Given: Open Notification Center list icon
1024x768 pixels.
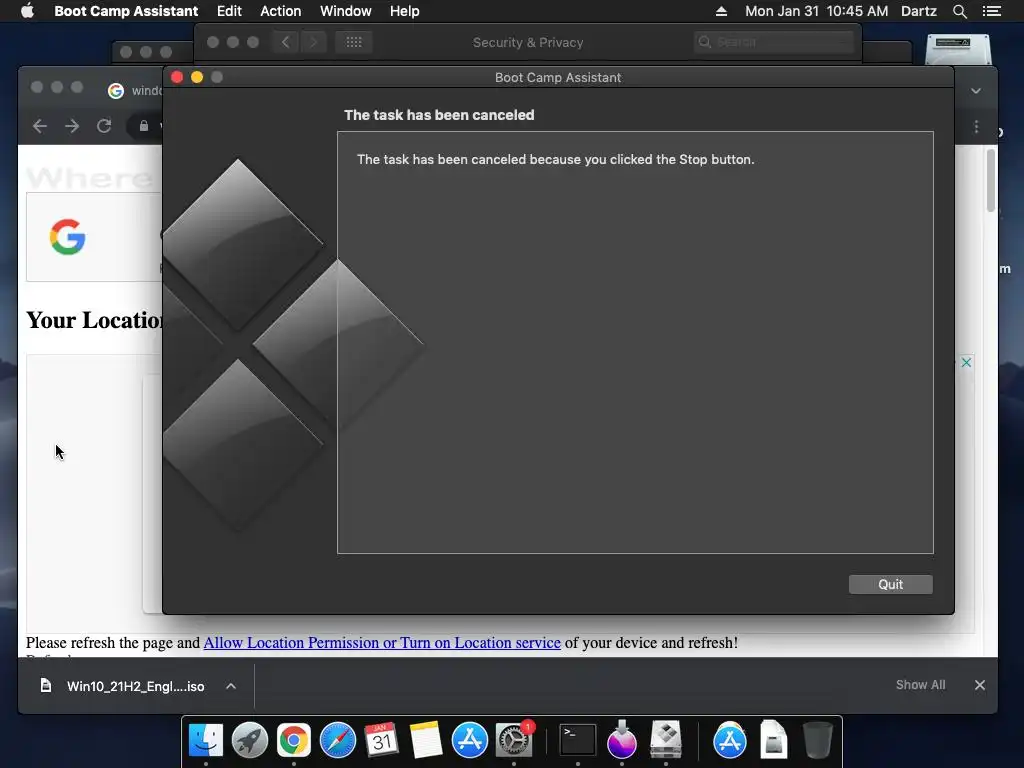Looking at the screenshot, I should [991, 11].
